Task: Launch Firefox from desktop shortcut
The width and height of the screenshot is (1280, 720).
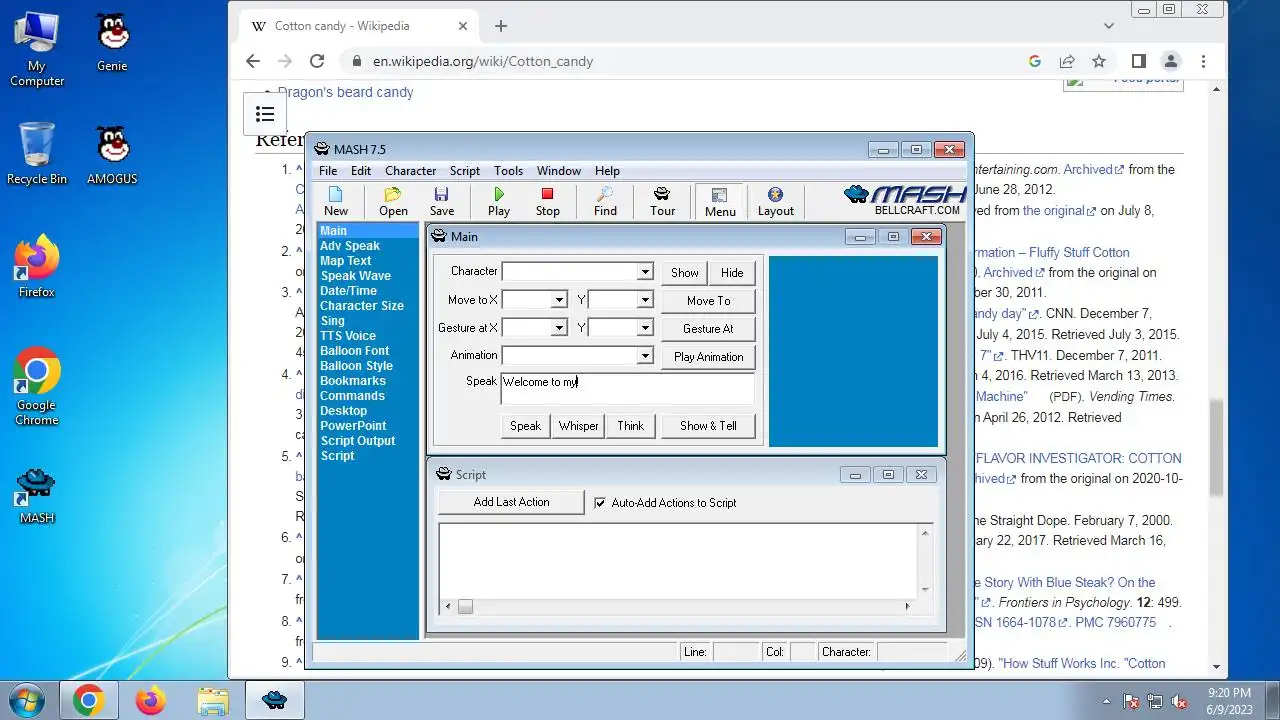Action: click(37, 267)
